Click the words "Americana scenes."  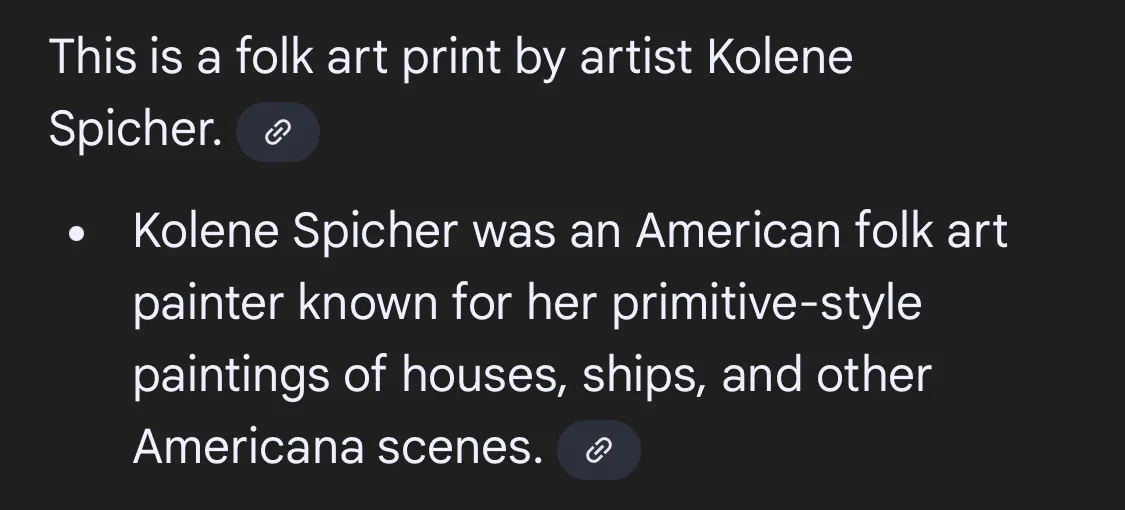tap(337, 448)
